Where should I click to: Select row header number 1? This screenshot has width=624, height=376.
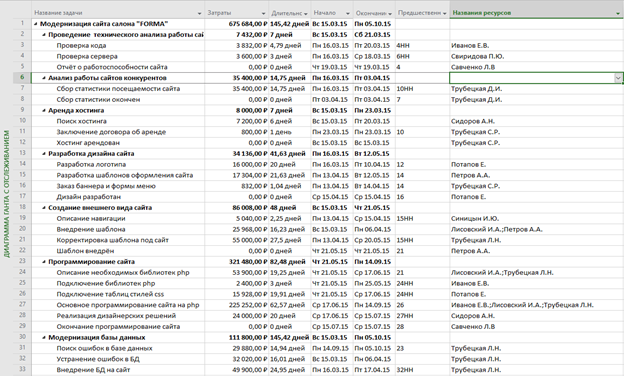(x=22, y=23)
